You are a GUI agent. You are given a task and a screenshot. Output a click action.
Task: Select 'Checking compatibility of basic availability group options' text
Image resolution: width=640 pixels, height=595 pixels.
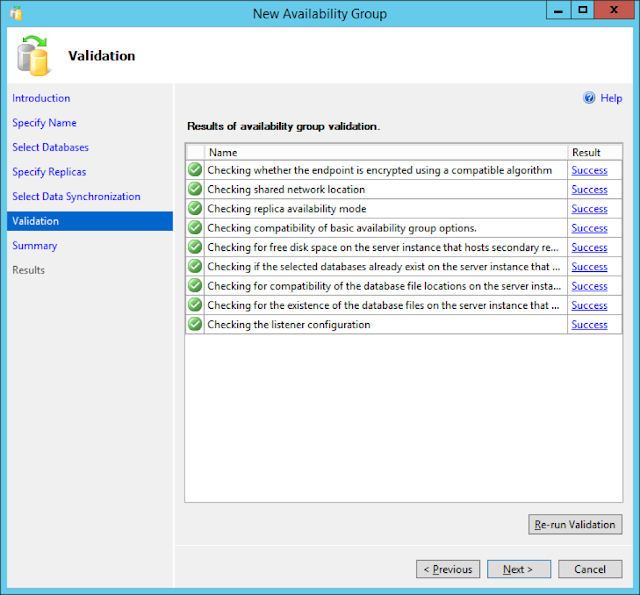[342, 228]
